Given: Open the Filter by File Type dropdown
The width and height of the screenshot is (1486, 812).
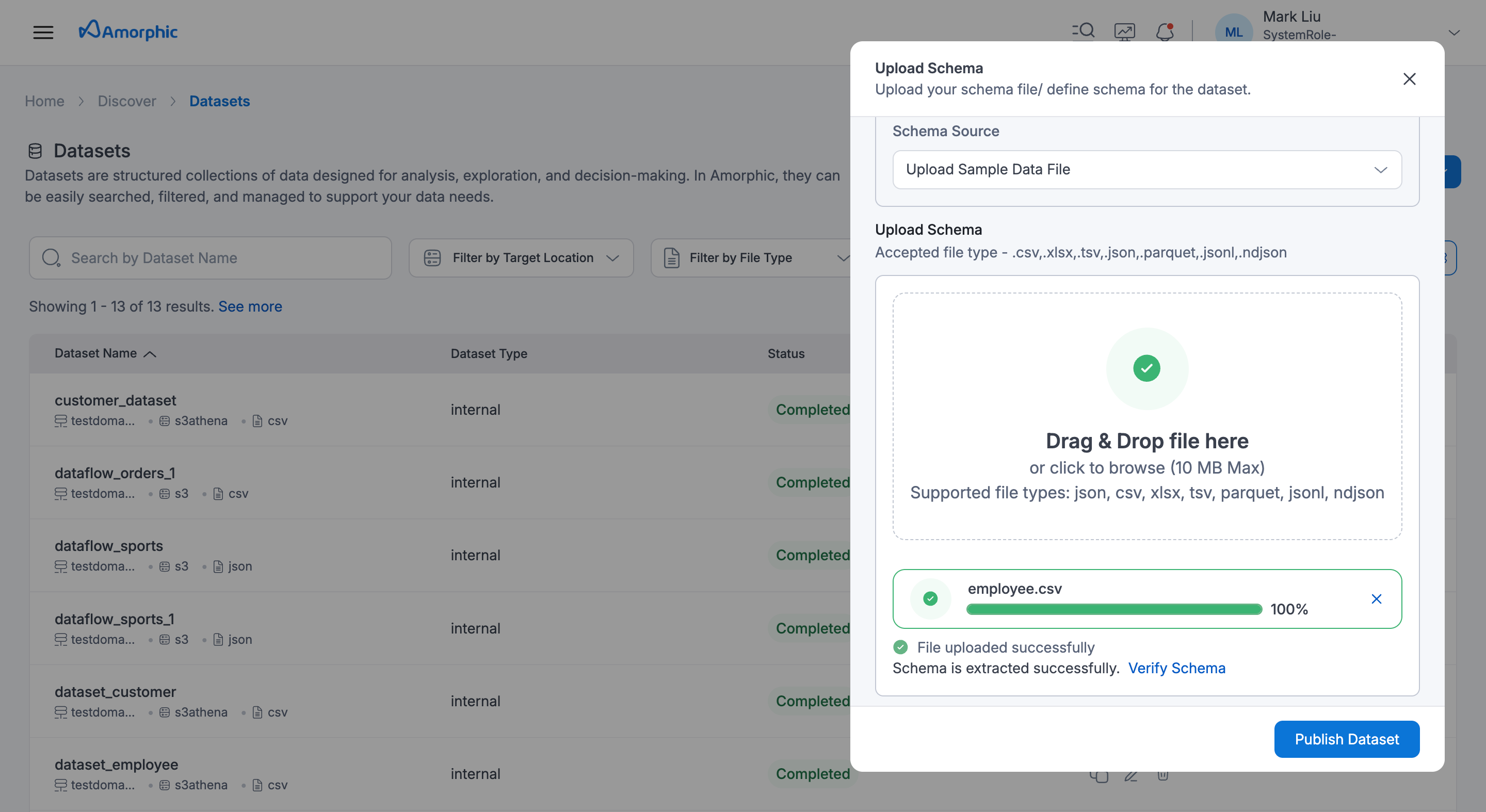Looking at the screenshot, I should pos(750,258).
